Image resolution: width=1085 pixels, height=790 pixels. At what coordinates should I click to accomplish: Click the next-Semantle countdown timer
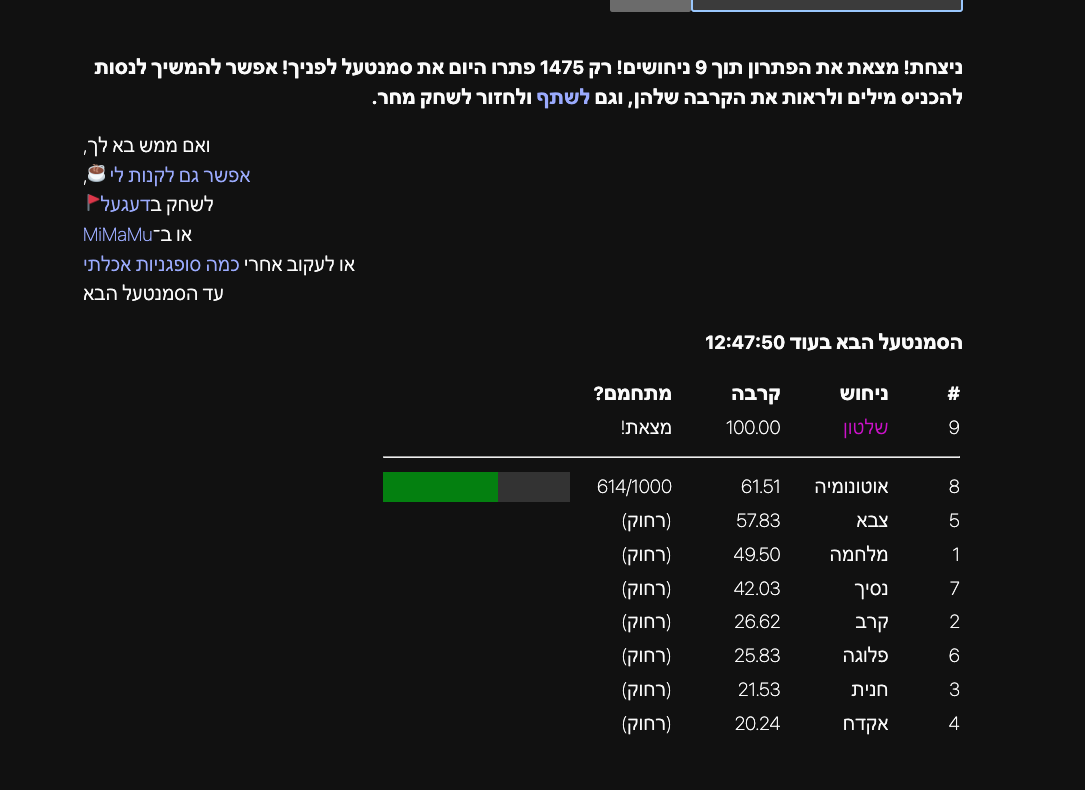pyautogui.click(x=745, y=343)
